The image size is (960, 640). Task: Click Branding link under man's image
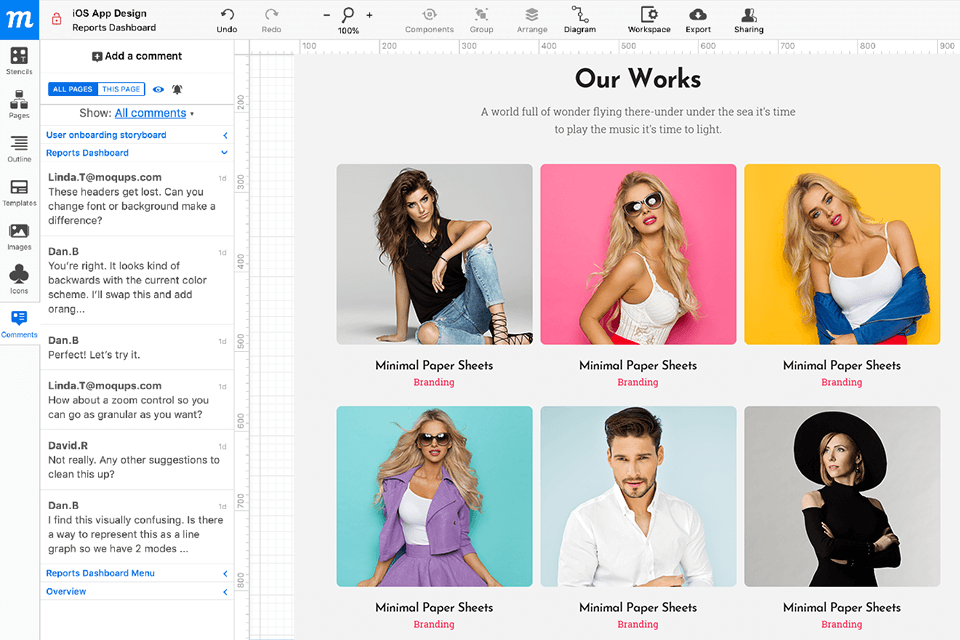[638, 624]
